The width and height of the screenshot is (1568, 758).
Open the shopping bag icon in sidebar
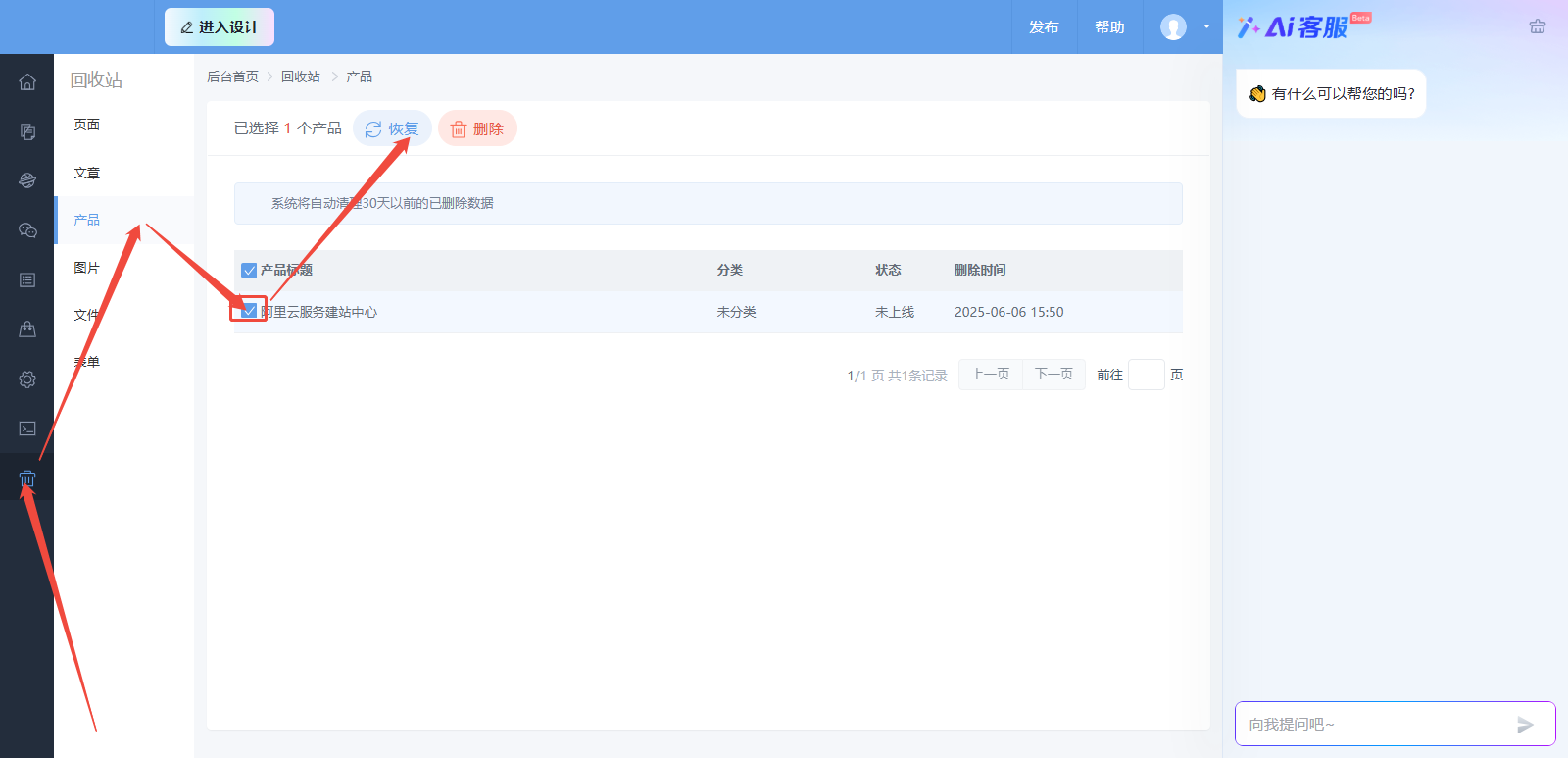tap(27, 329)
